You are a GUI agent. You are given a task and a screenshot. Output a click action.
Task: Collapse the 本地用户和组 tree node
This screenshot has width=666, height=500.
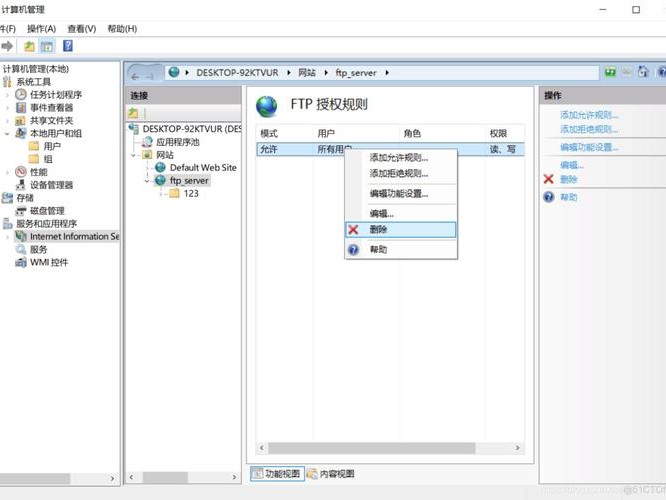tap(7, 133)
